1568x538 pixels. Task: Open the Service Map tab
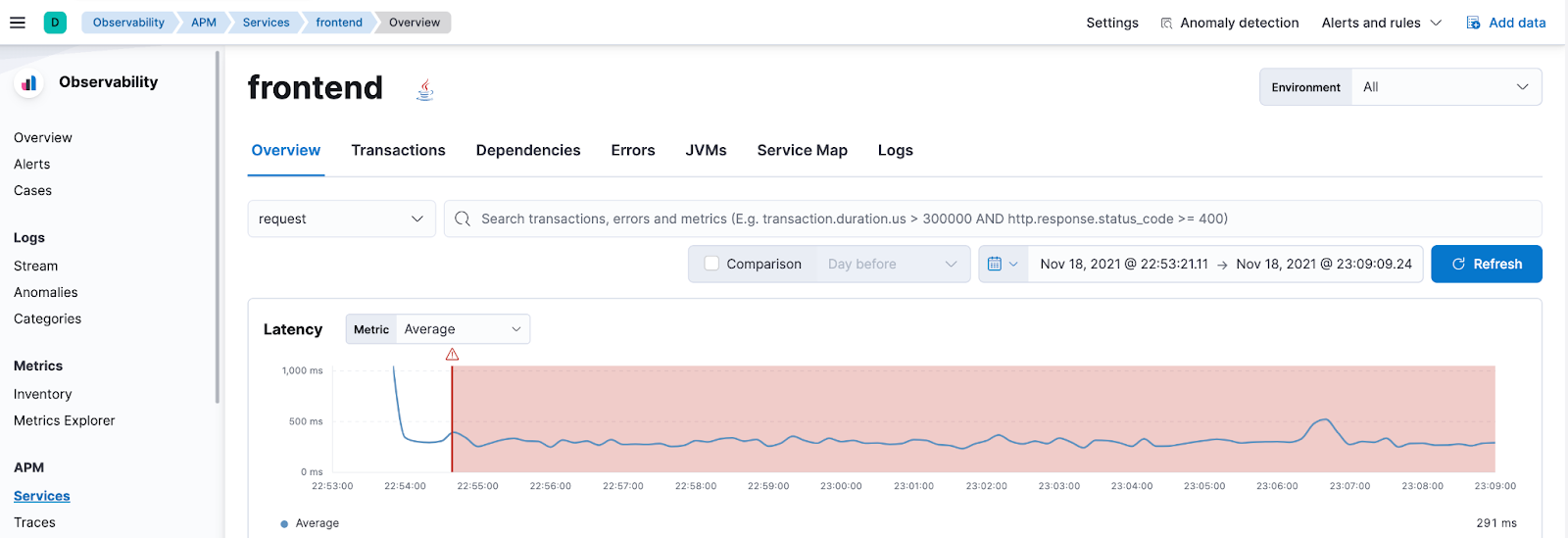click(802, 150)
